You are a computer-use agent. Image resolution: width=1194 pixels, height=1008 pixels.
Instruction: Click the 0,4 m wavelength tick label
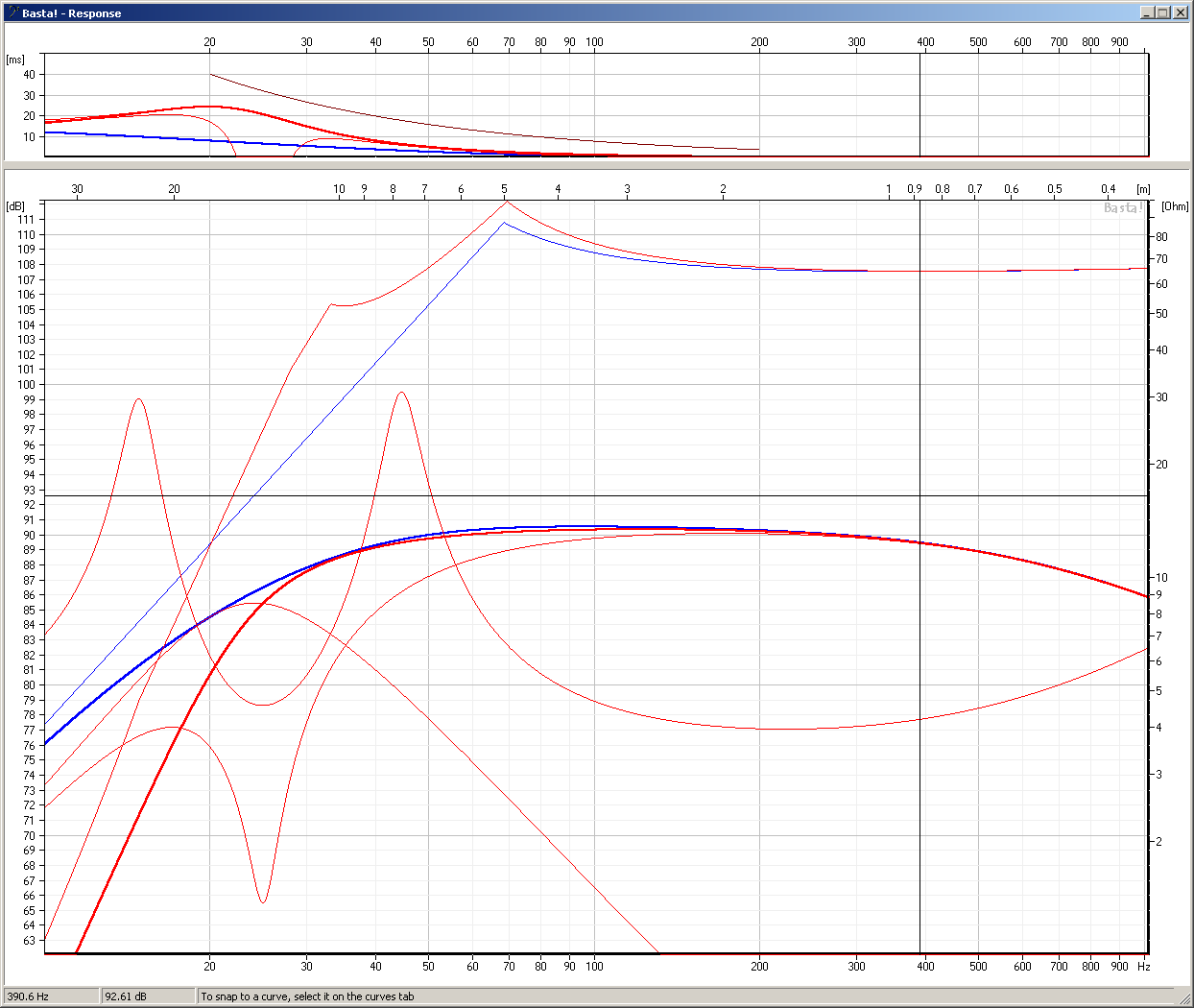coord(1109,189)
